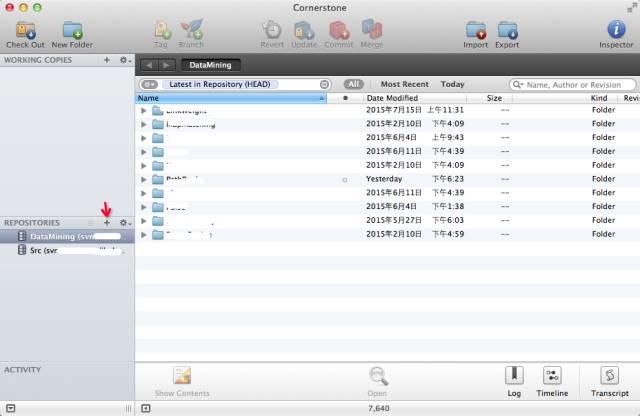Viewport: 640px width, 416px height.
Task: Click the Name, Author or Revision search field
Action: (573, 85)
